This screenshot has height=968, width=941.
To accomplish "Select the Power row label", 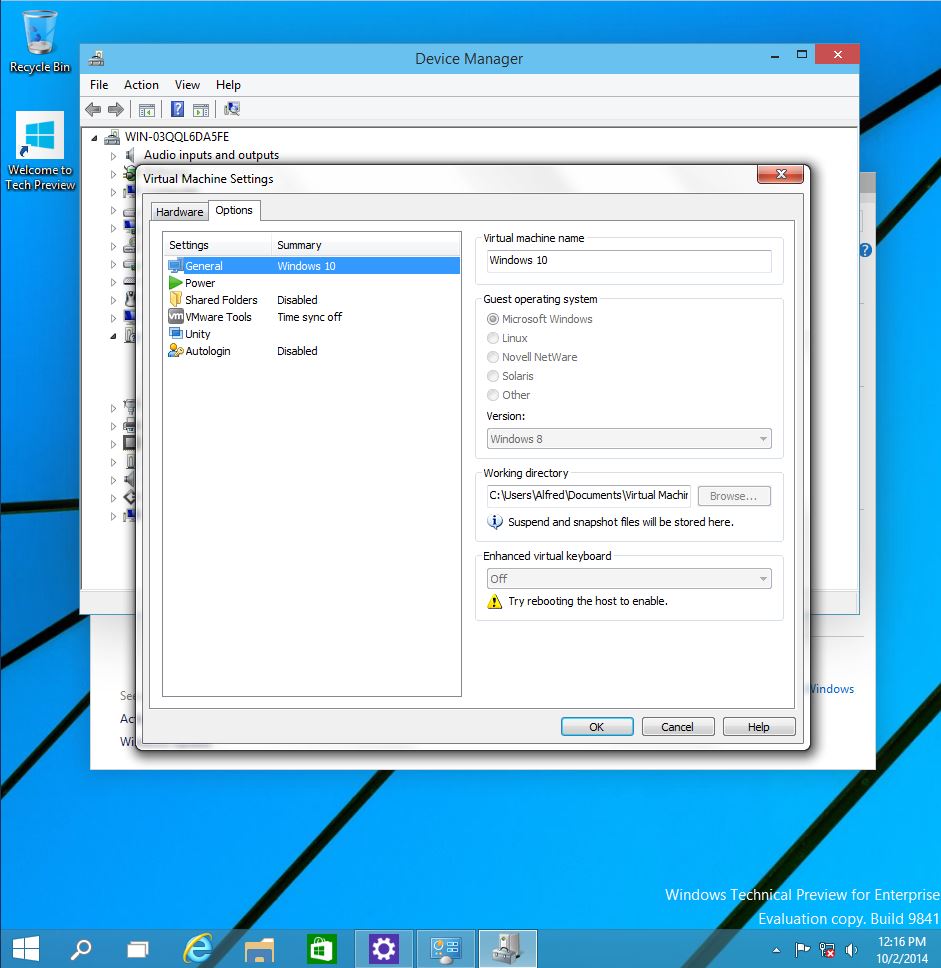I will 200,283.
